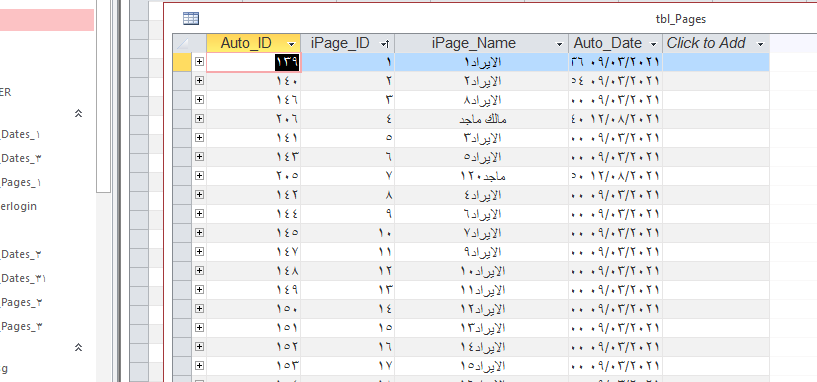Image resolution: width=817 pixels, height=382 pixels.
Task: Open the iPage_Name column filter dropdown
Action: pyautogui.click(x=559, y=44)
